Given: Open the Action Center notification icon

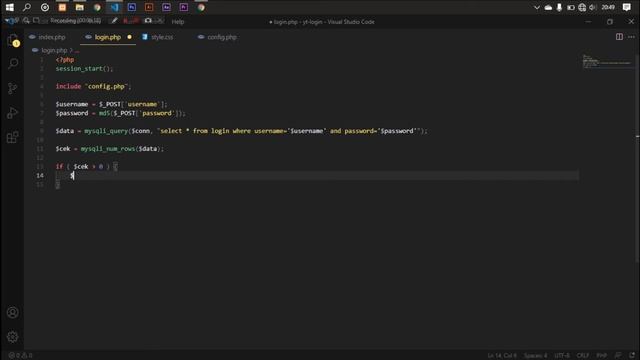Looking at the screenshot, I should [627, 7].
